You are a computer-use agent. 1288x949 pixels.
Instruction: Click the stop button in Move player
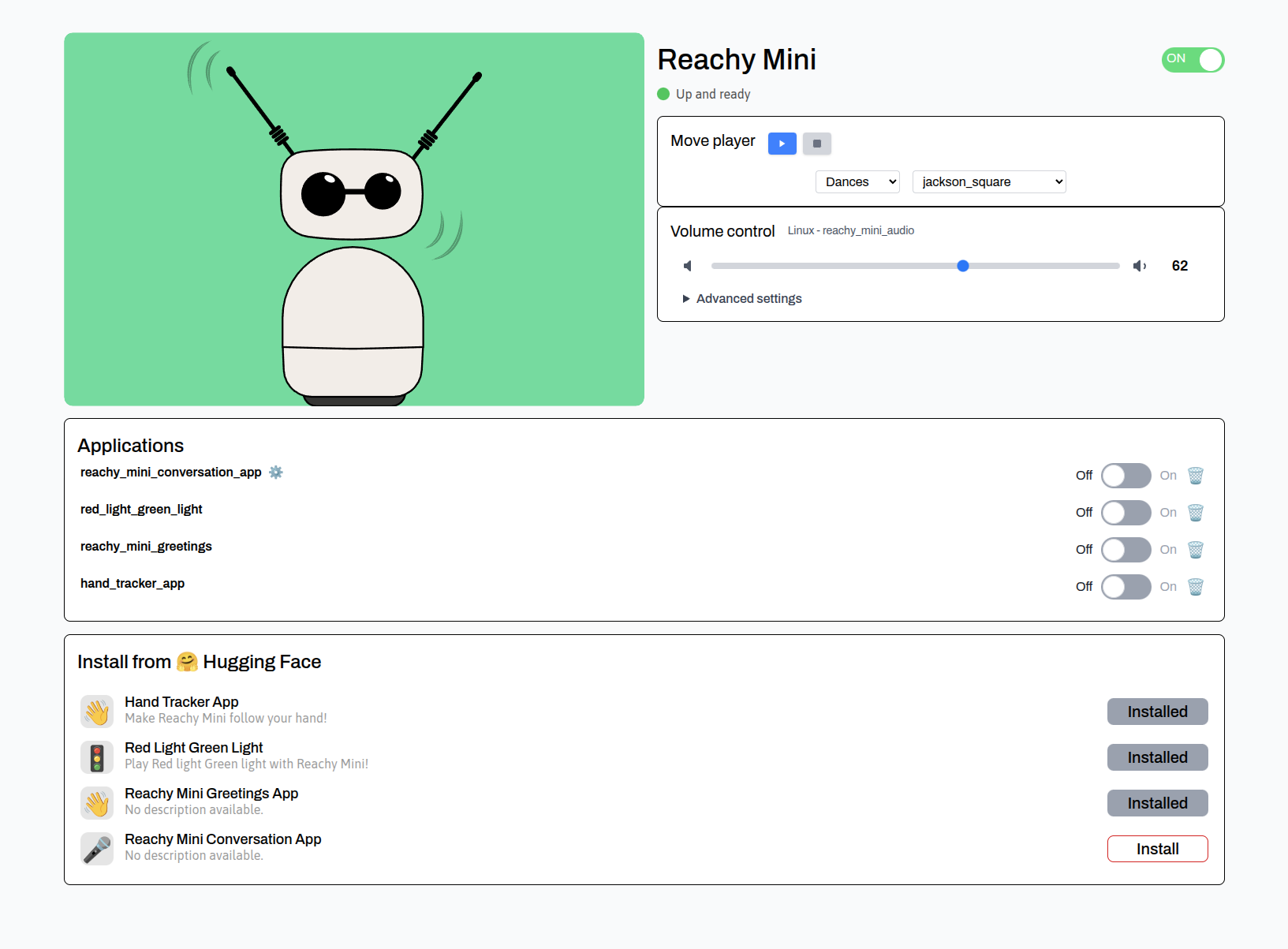coord(816,144)
